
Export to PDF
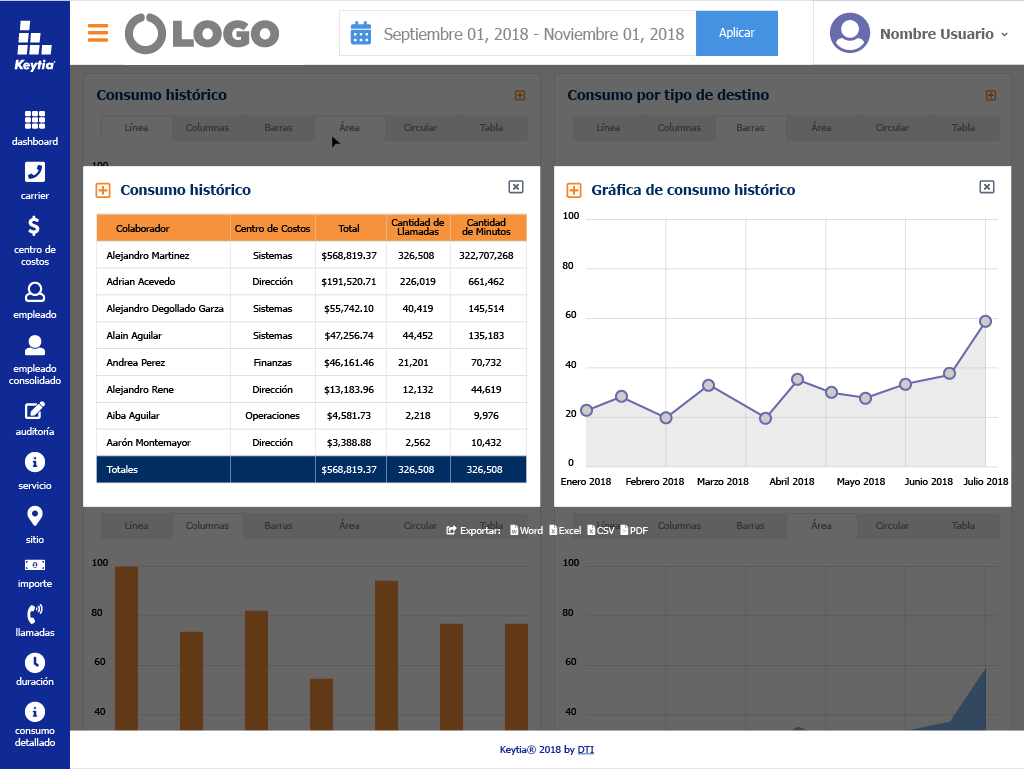click(x=634, y=531)
